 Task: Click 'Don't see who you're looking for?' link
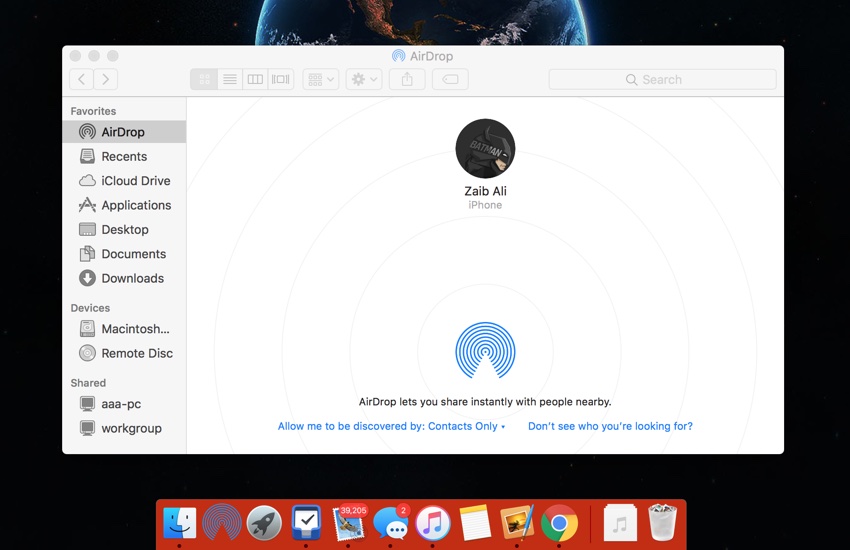610,426
